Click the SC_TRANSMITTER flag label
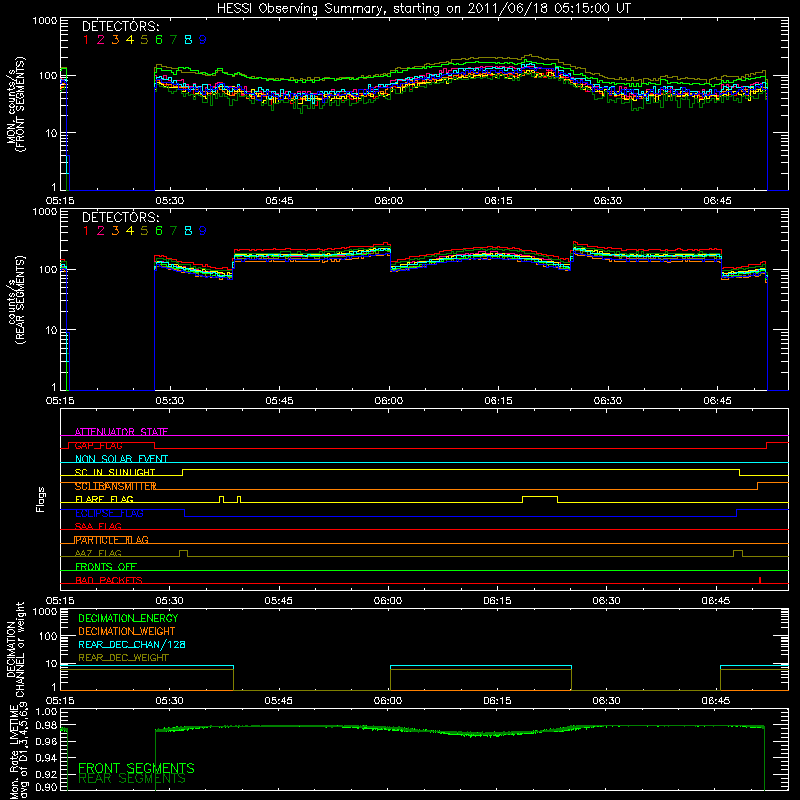This screenshot has height=800, width=800. click(115, 486)
